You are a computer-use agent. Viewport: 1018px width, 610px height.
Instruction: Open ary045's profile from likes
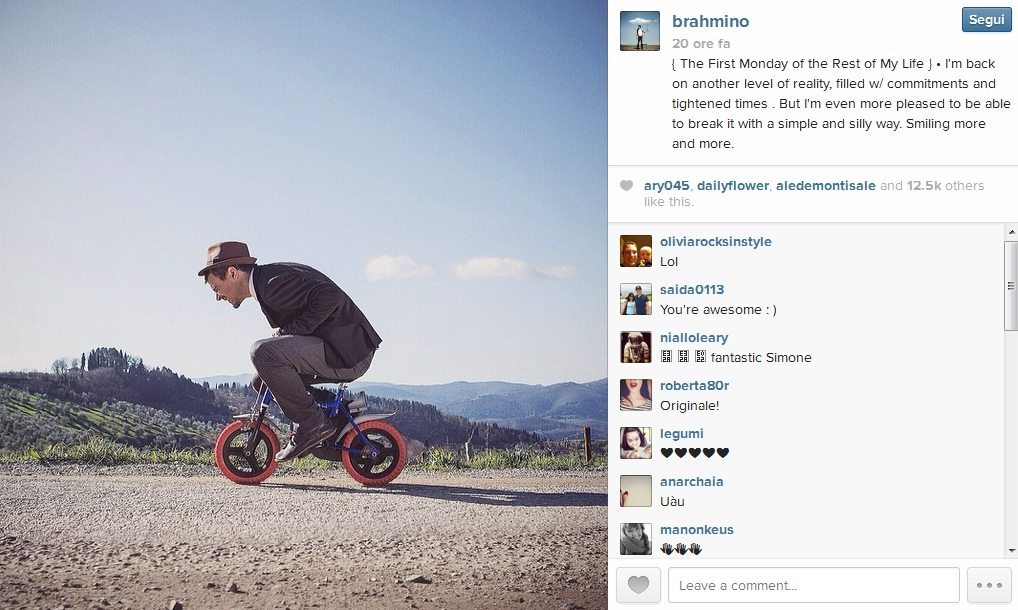(667, 186)
